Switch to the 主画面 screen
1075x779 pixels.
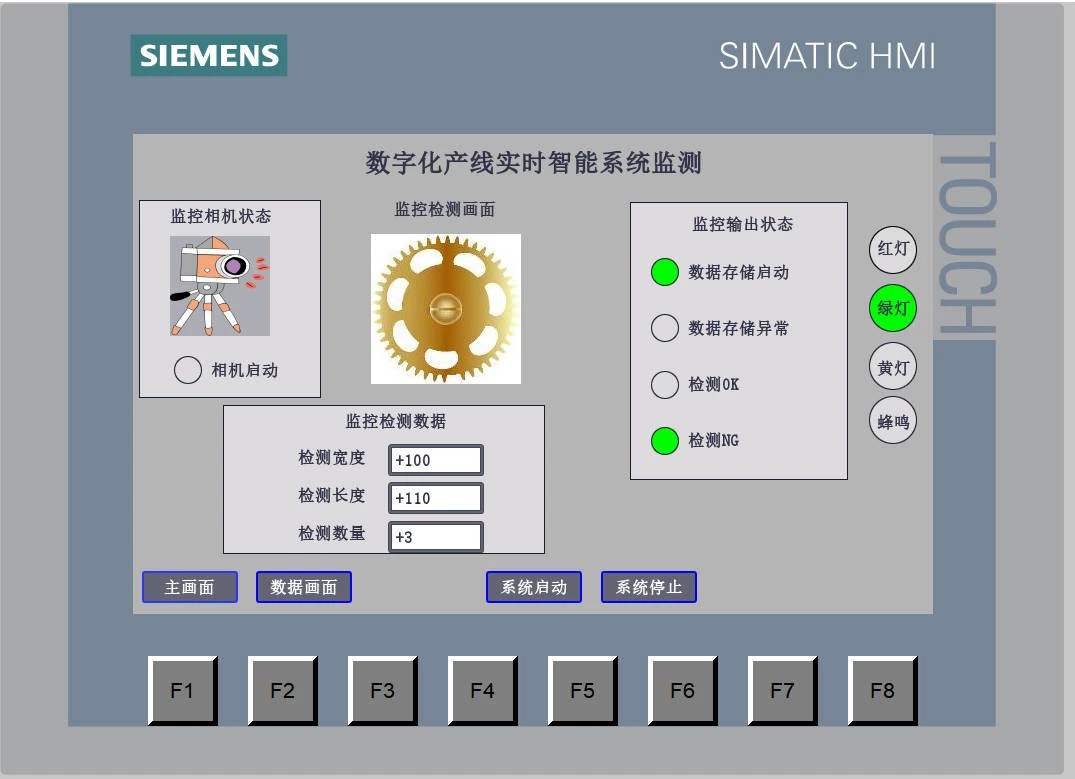point(189,587)
